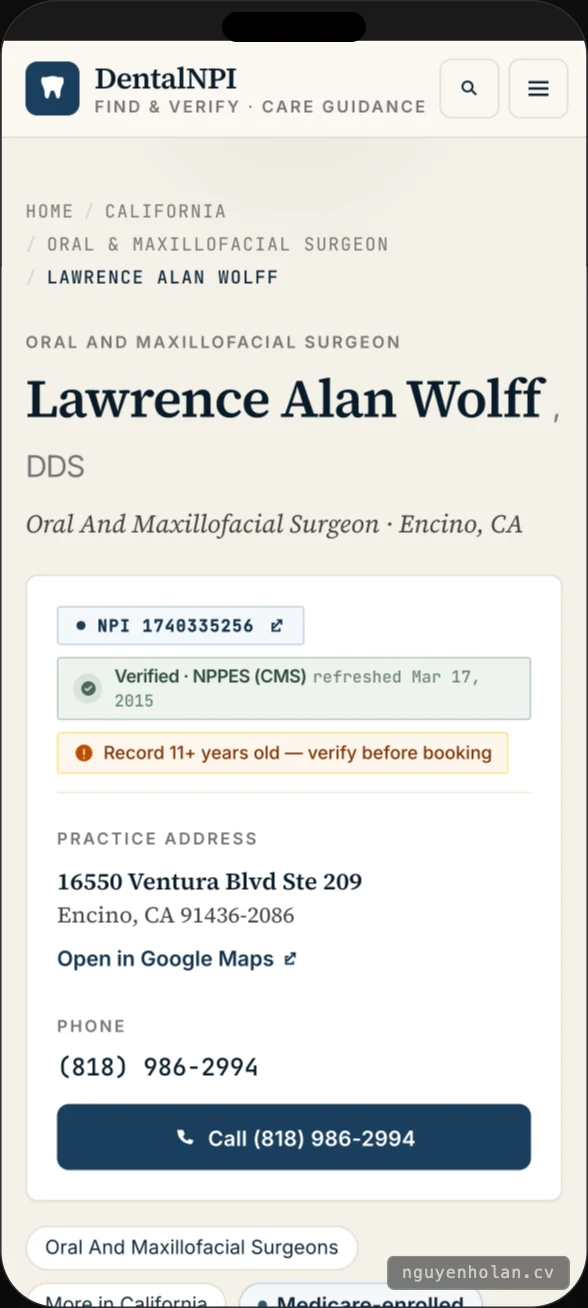This screenshot has height=1308, width=588.
Task: Click the DentalNPI tooth logo icon
Action: point(52,88)
